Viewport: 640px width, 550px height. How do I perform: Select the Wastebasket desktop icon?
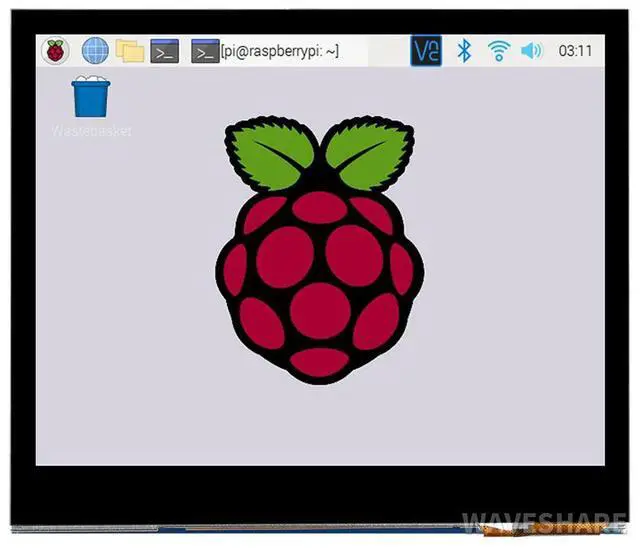pyautogui.click(x=91, y=97)
